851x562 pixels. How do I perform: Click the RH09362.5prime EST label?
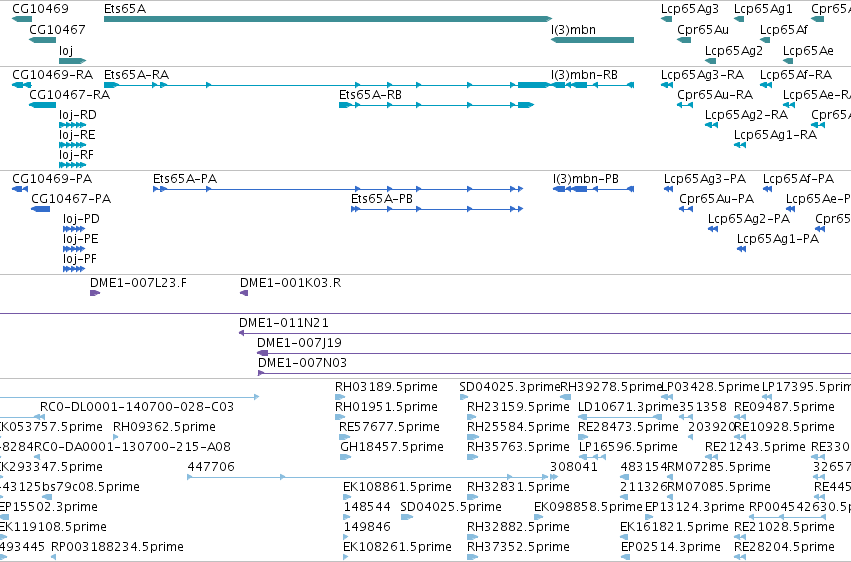[x=164, y=427]
